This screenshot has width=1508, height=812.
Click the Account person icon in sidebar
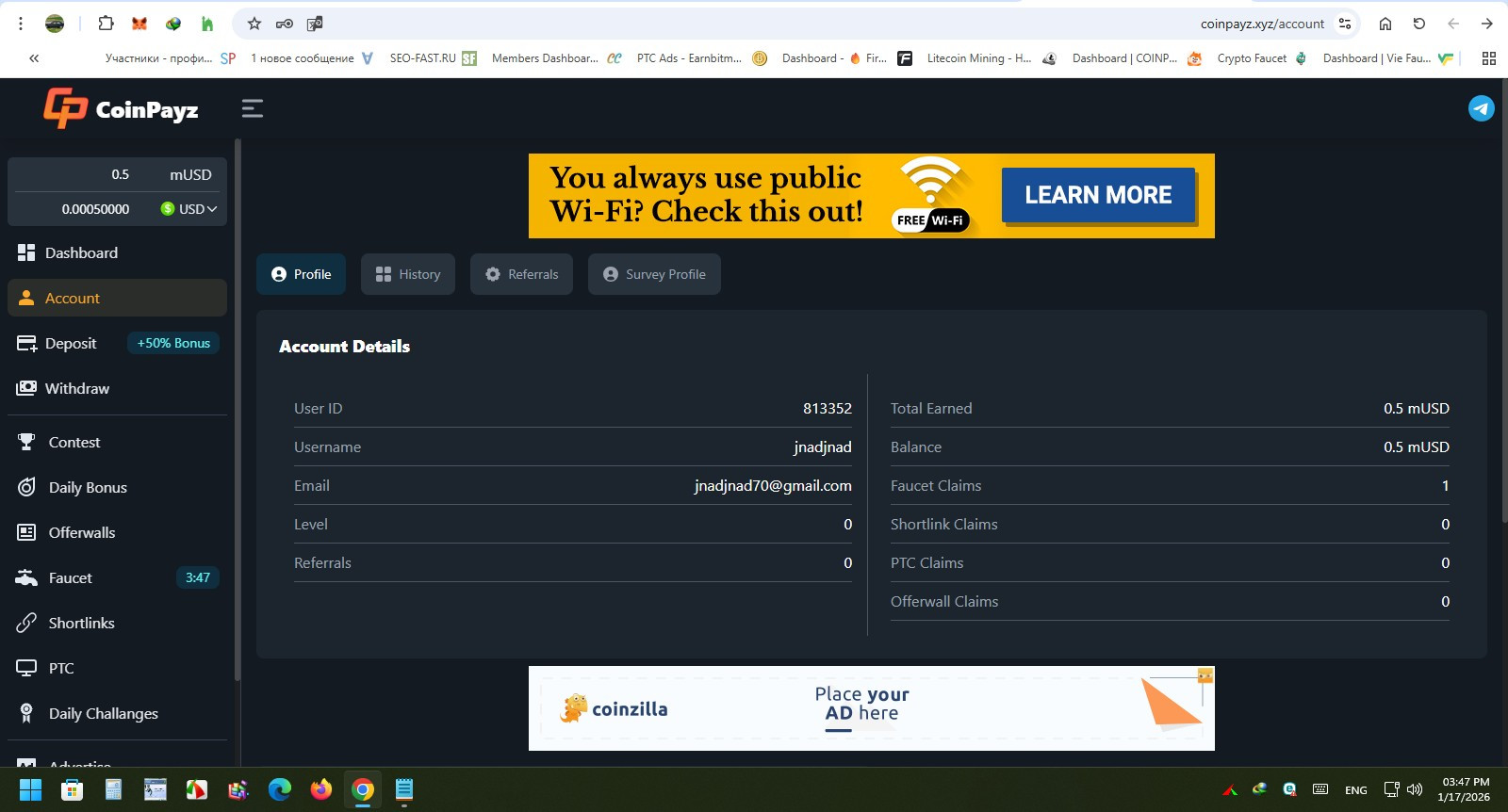pos(26,298)
